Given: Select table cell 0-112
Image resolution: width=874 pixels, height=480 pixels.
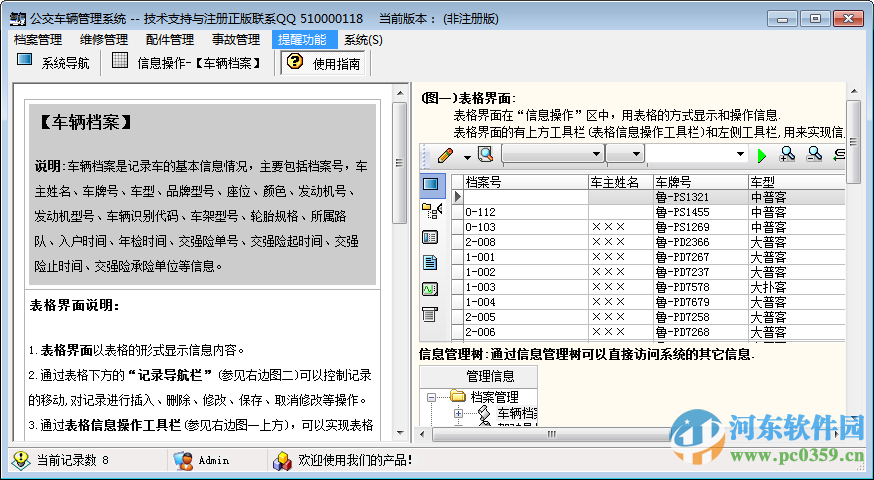Looking at the screenshot, I should [x=526, y=212].
